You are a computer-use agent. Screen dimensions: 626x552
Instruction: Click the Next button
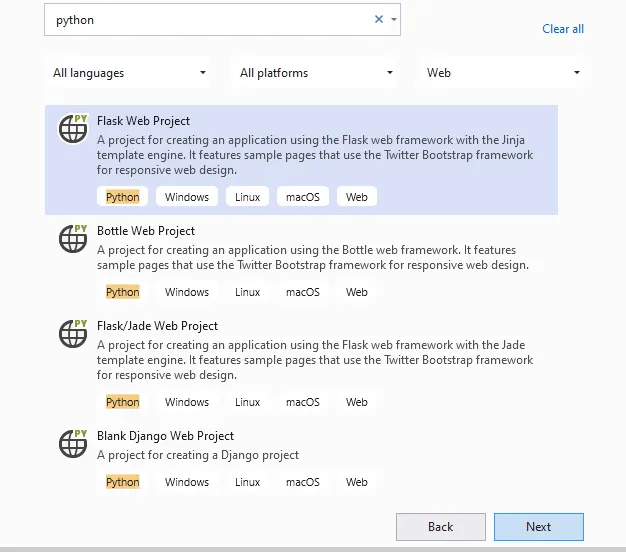pos(539,527)
